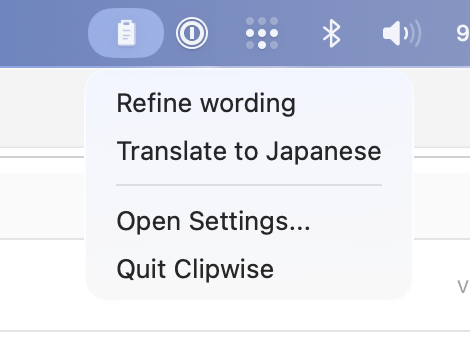Open Settings... from the Clipwise menu
Image resolution: width=470 pixels, height=362 pixels.
click(x=249, y=221)
